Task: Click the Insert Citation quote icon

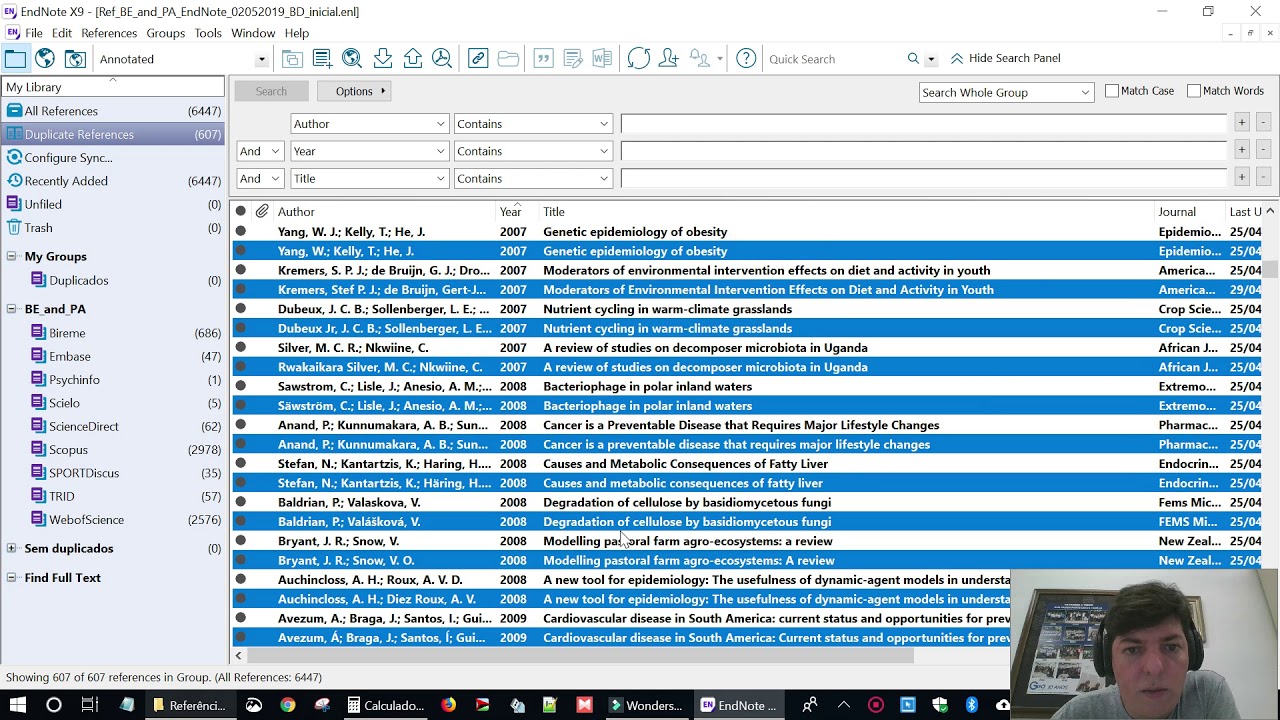Action: (x=544, y=59)
